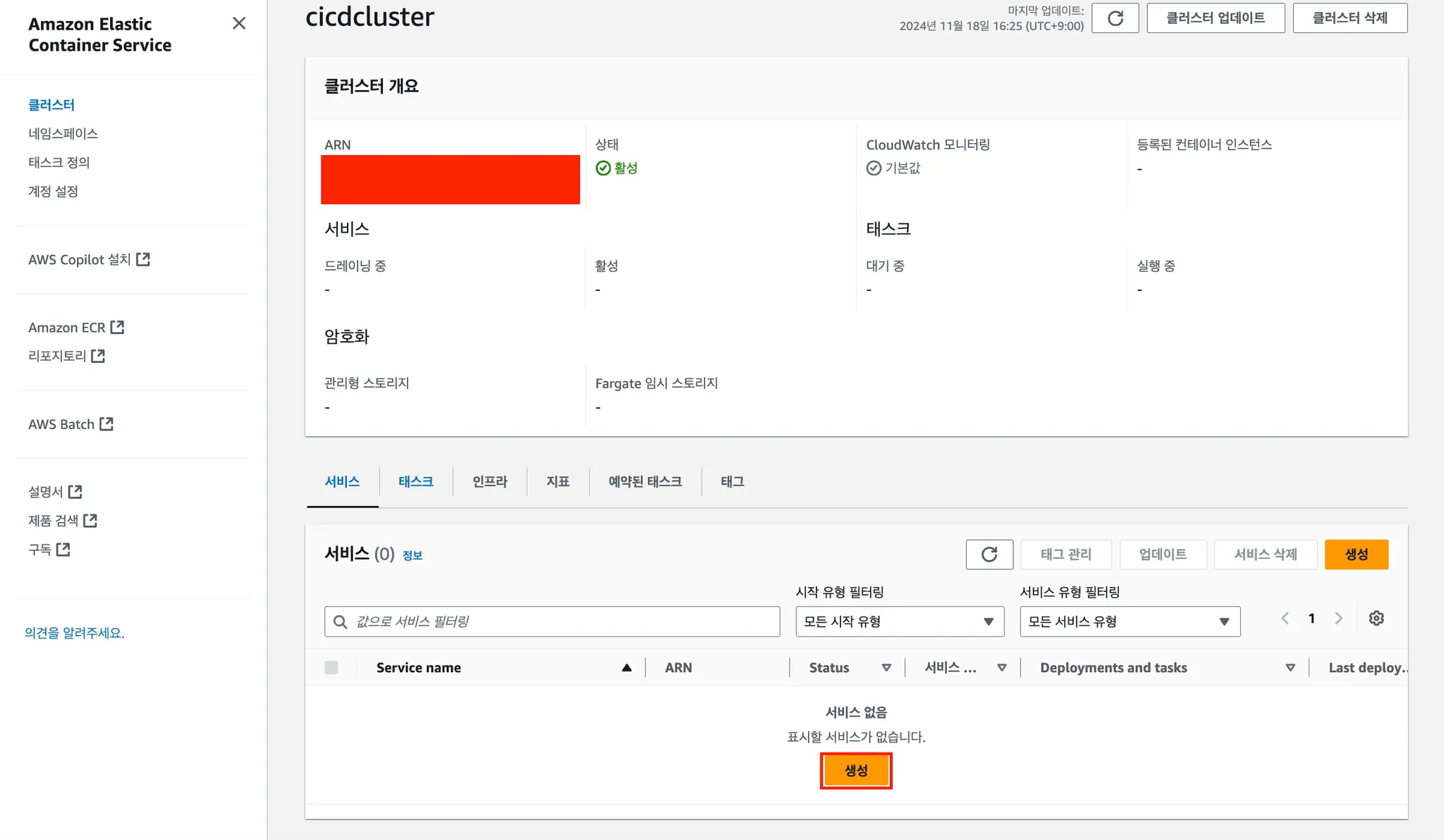Refresh the cluster details at top

tap(1115, 18)
